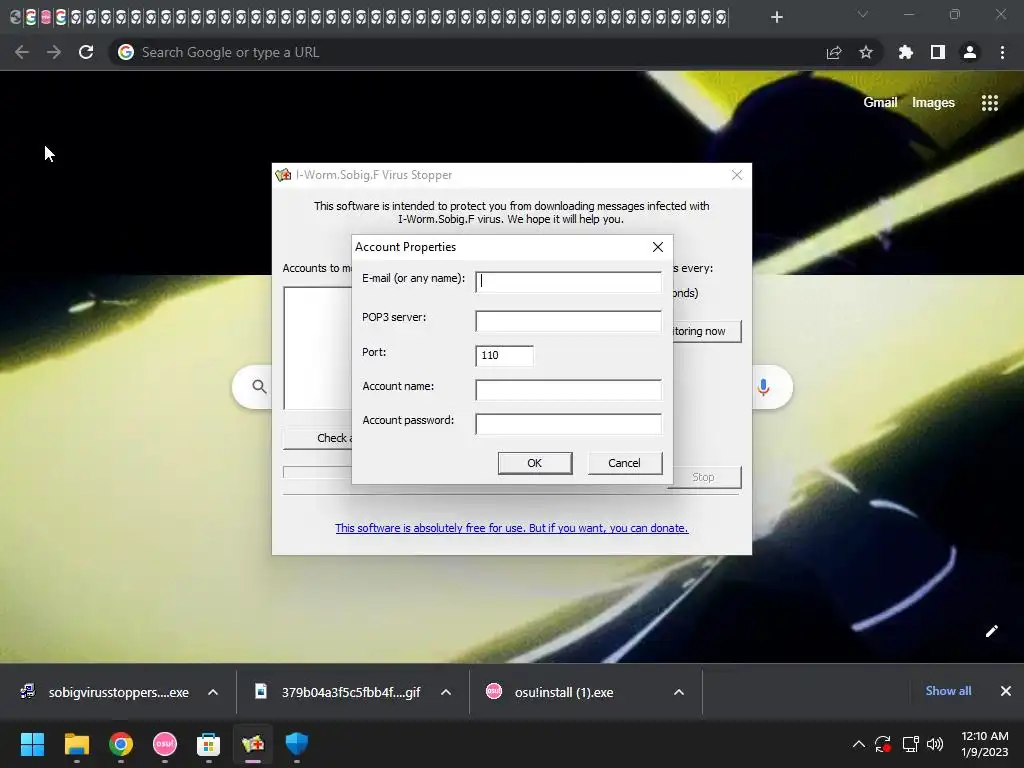Open Images link on Google page
The width and height of the screenshot is (1024, 768).
(933, 103)
